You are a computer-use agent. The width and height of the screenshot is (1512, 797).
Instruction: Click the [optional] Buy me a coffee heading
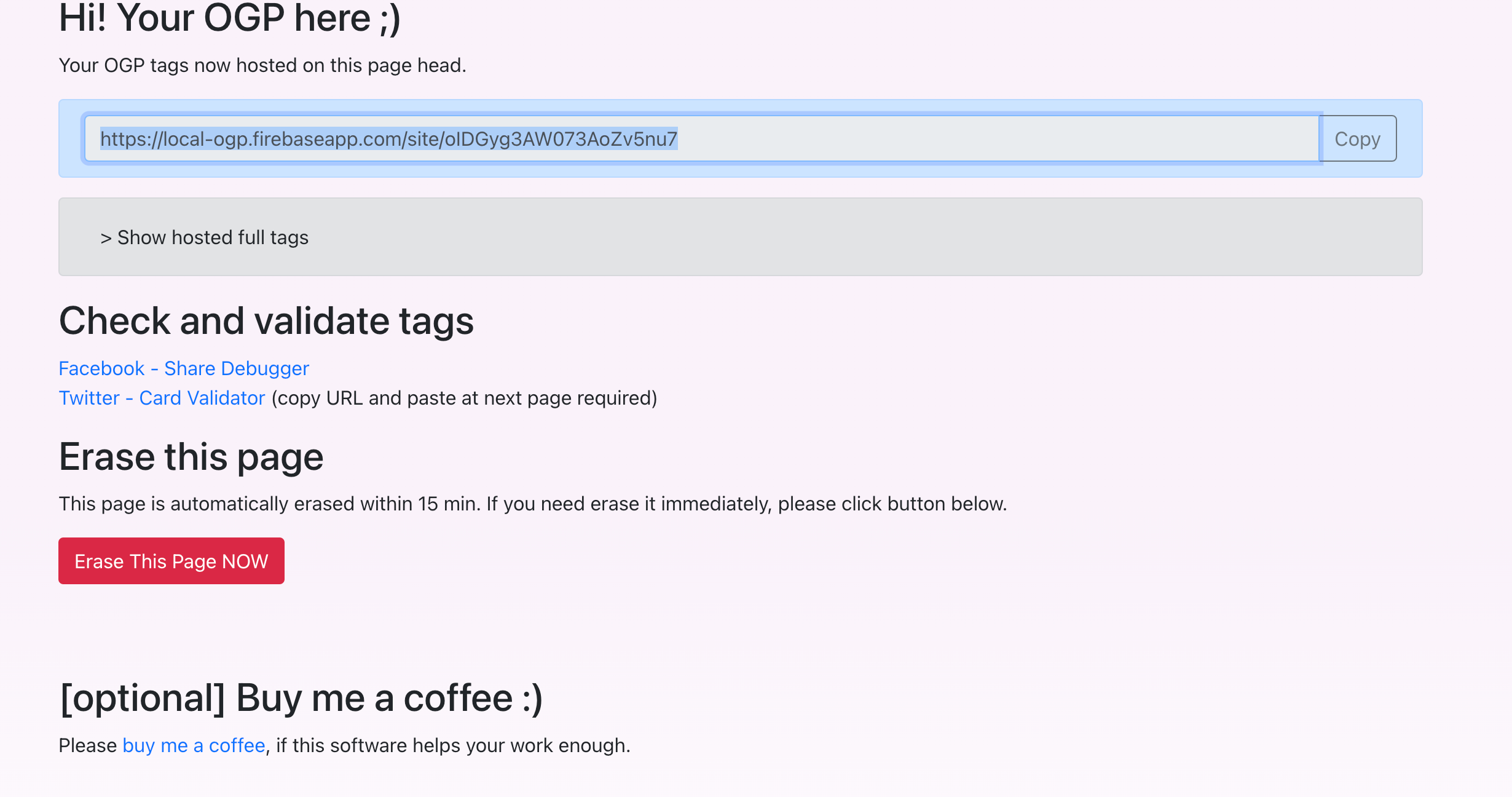(x=301, y=698)
